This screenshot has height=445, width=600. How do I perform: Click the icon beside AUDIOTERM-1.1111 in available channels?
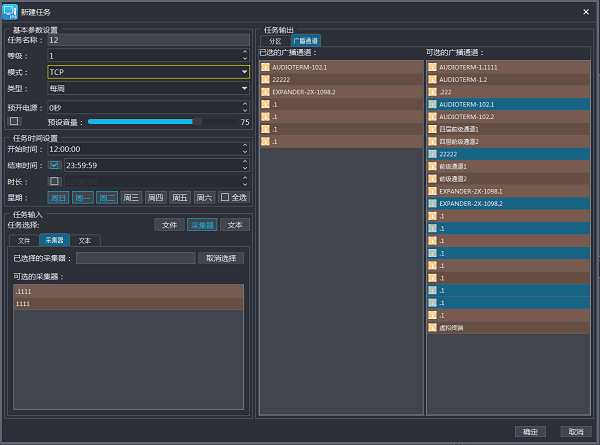[432, 67]
